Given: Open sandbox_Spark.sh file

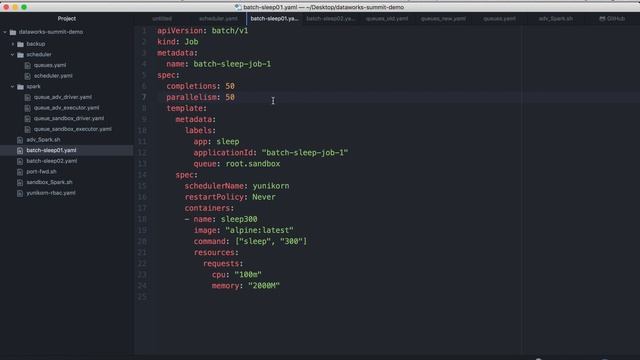Looking at the screenshot, I should [x=49, y=182].
